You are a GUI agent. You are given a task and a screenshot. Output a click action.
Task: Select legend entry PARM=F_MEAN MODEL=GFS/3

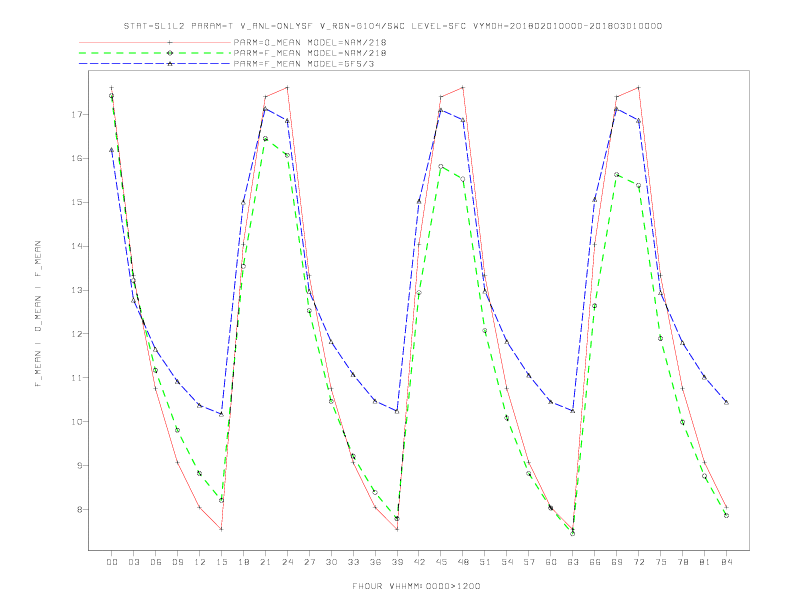(x=304, y=64)
